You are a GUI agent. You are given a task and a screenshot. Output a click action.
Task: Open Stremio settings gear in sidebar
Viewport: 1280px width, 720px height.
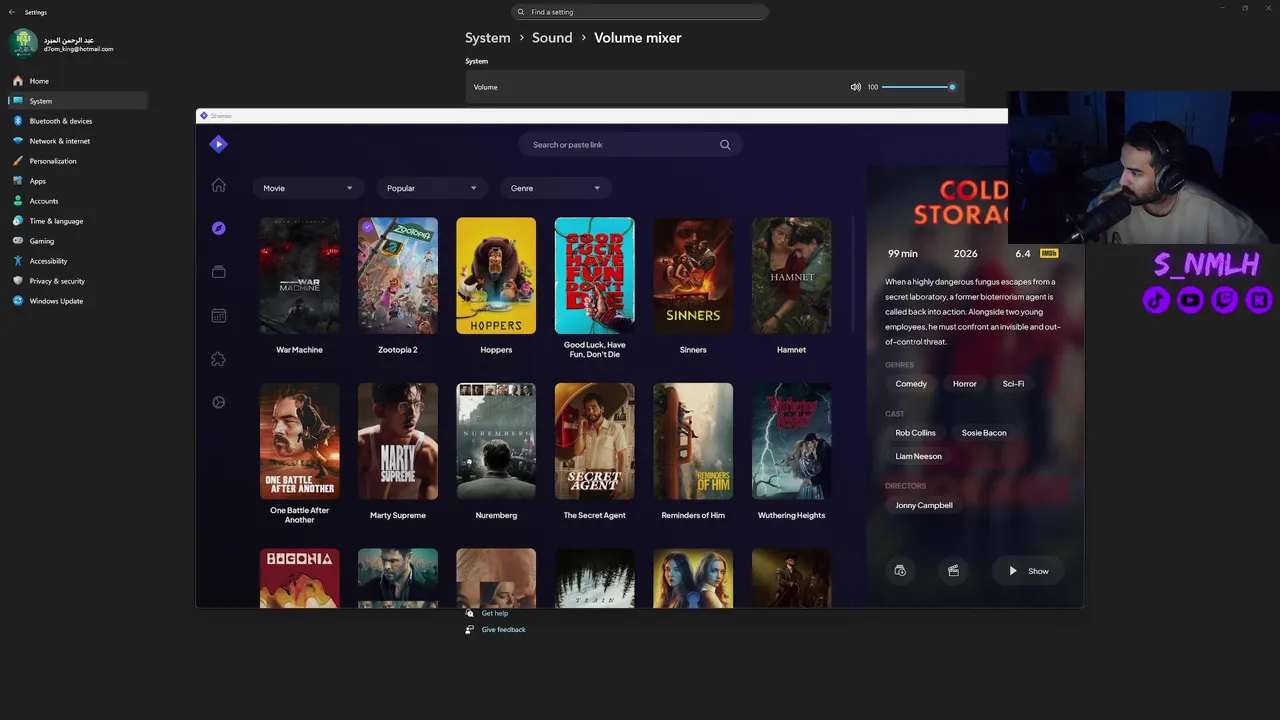click(x=219, y=402)
